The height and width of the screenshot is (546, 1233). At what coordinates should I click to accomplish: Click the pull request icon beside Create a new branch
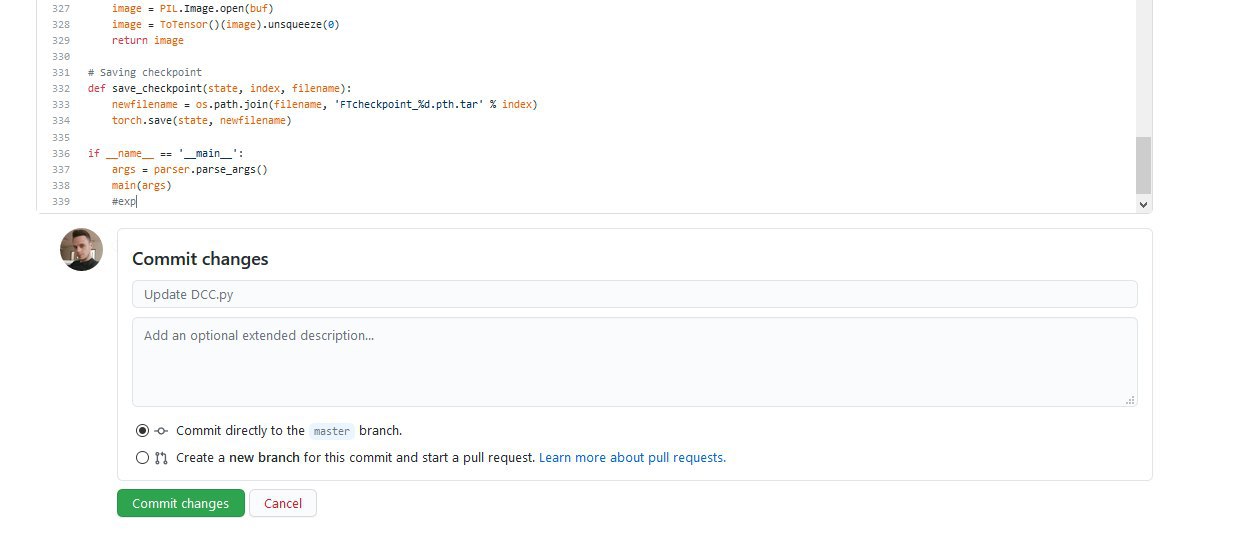[161, 458]
